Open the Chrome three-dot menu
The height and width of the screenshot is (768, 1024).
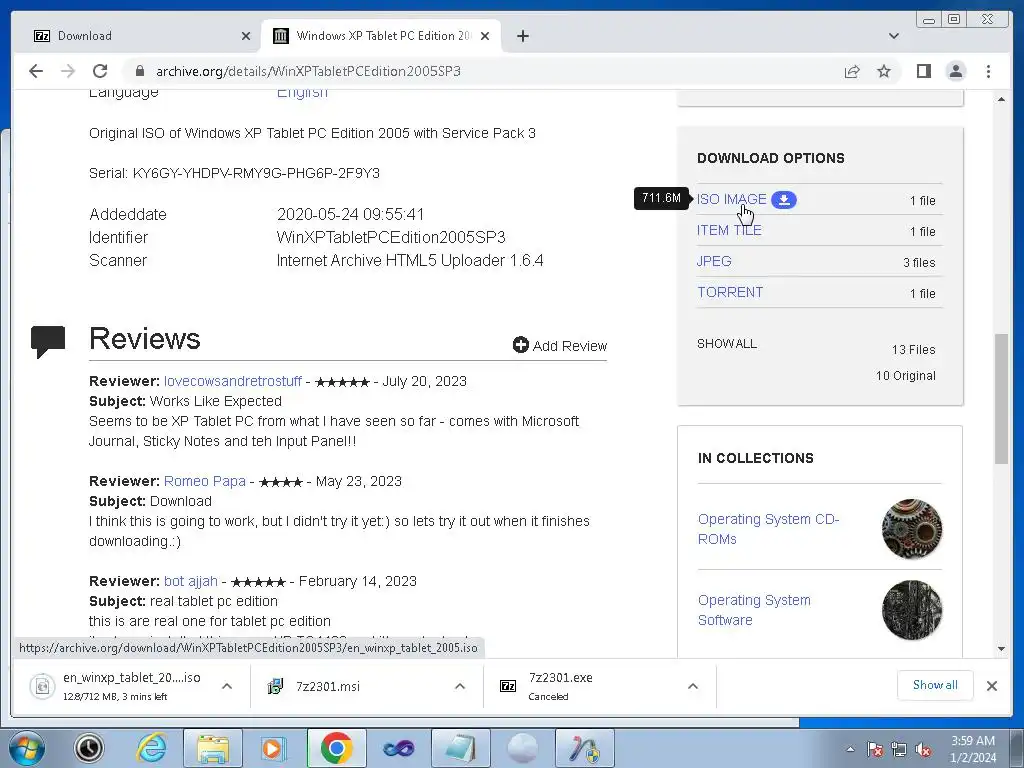(x=988, y=71)
